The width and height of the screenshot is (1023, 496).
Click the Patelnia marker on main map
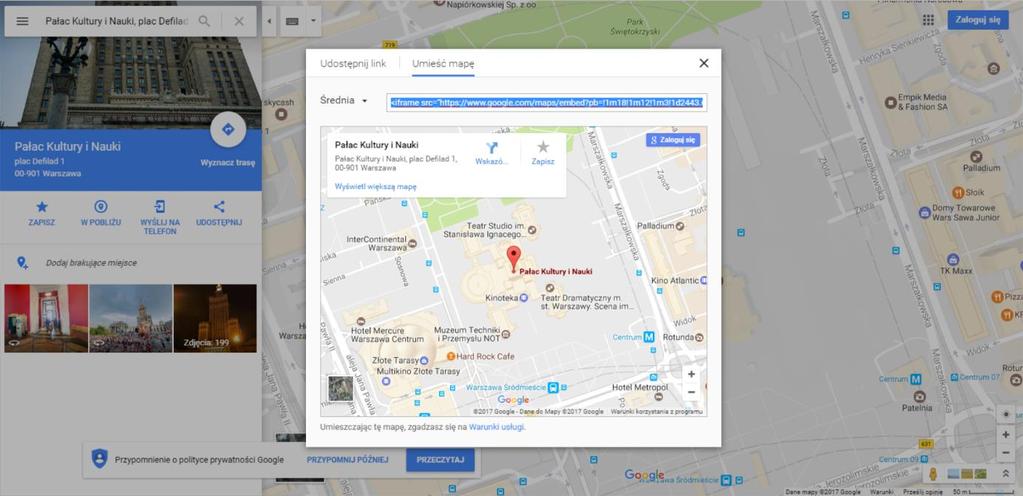click(x=919, y=396)
